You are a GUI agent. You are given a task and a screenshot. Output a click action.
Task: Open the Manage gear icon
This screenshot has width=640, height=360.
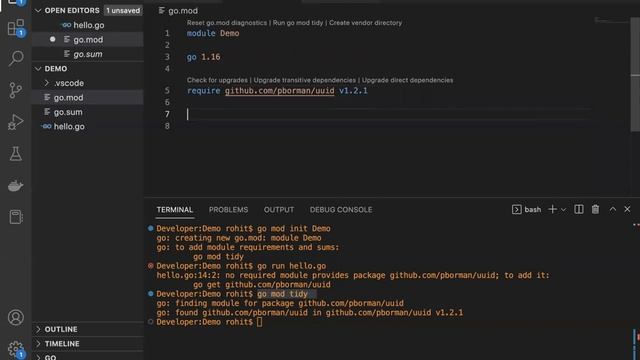click(16, 349)
